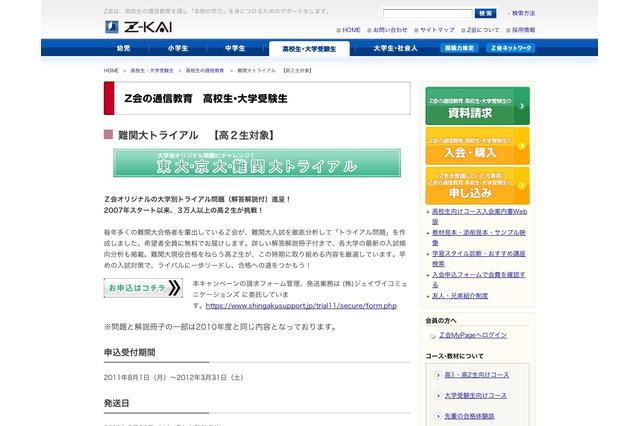Image resolution: width=640 pixels, height=426 pixels.
Task: Click the date range 2011年8月1日～2012年3月31日
Action: 173,377
